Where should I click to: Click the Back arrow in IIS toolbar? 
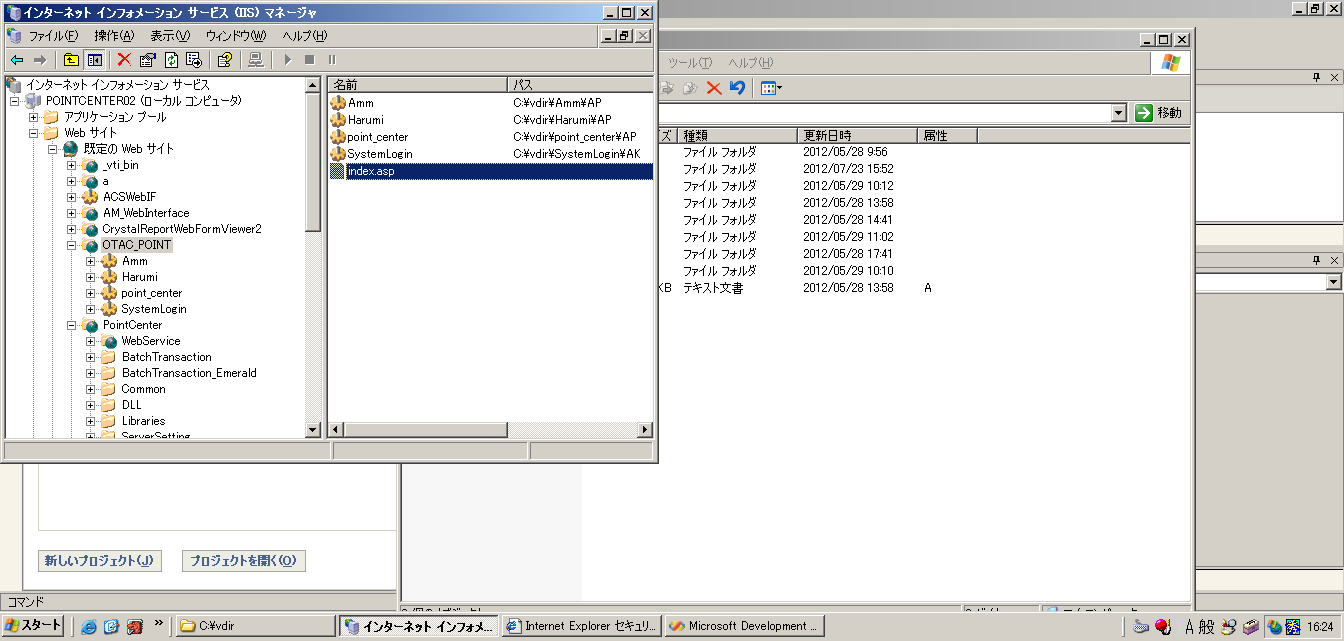click(17, 60)
